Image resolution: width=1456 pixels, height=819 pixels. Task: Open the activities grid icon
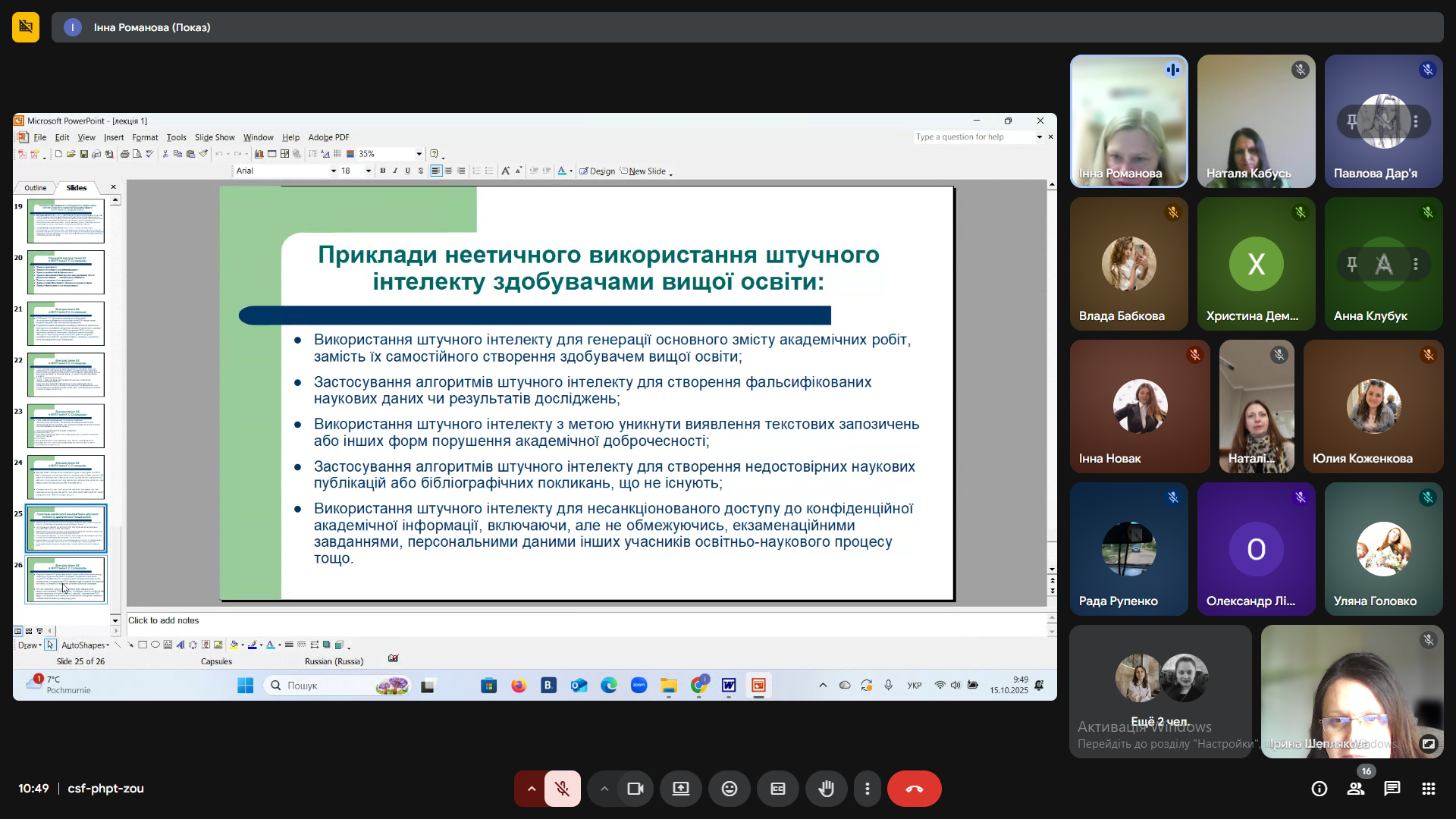(x=1428, y=789)
